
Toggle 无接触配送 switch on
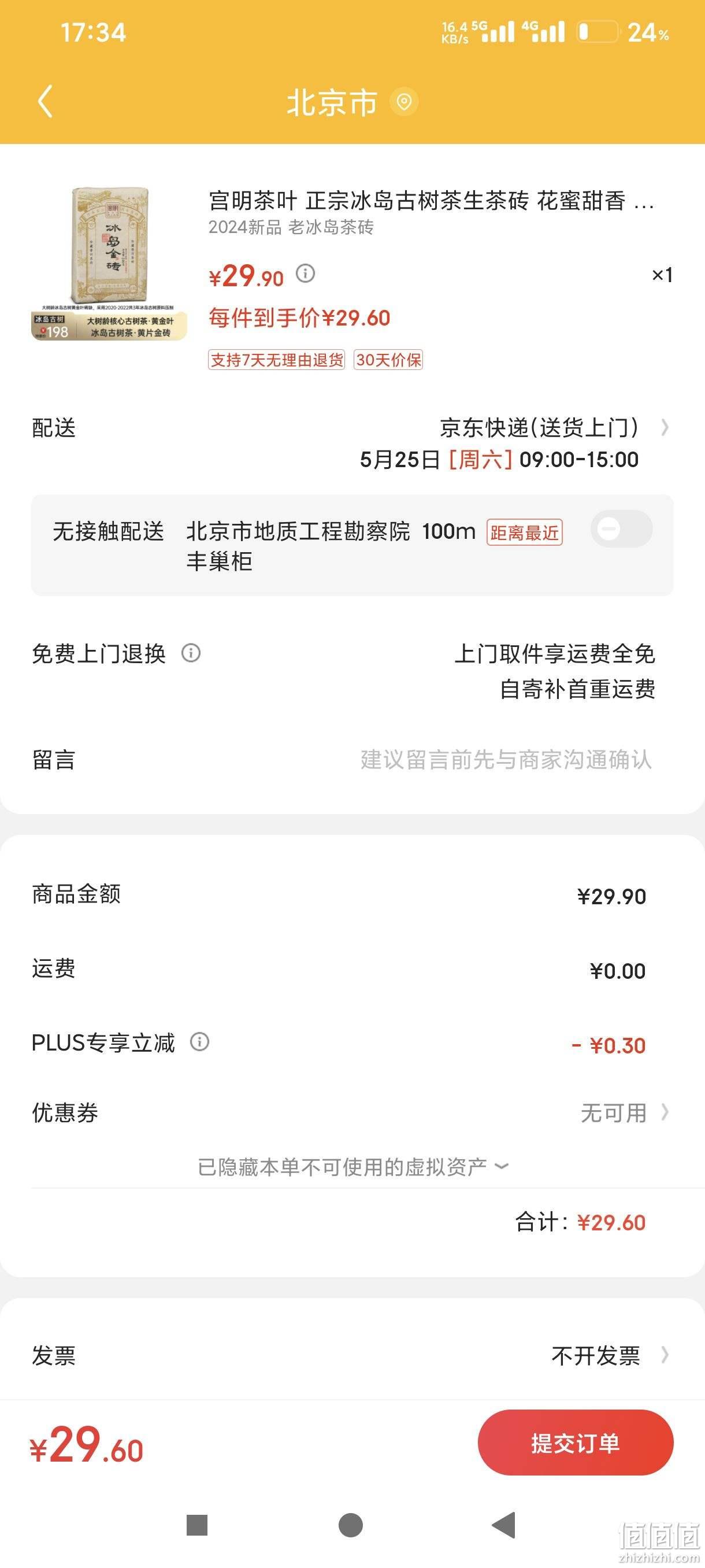click(621, 528)
